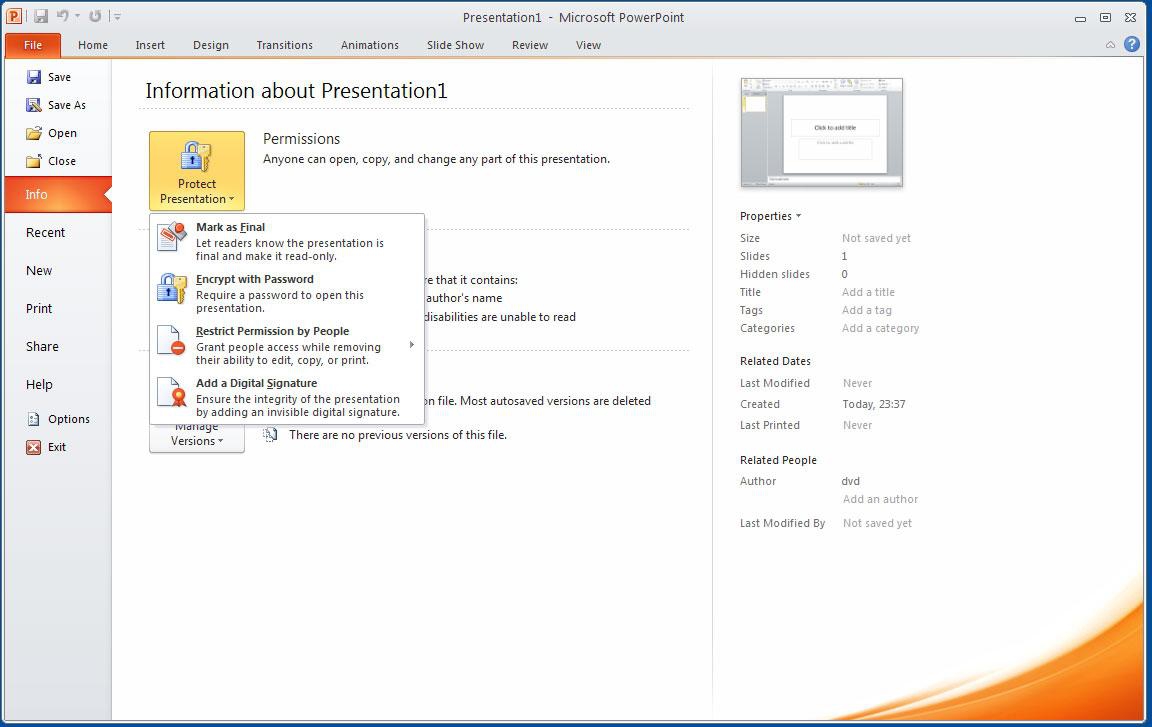Image resolution: width=1152 pixels, height=727 pixels.
Task: Open the Review tab
Action: [530, 45]
